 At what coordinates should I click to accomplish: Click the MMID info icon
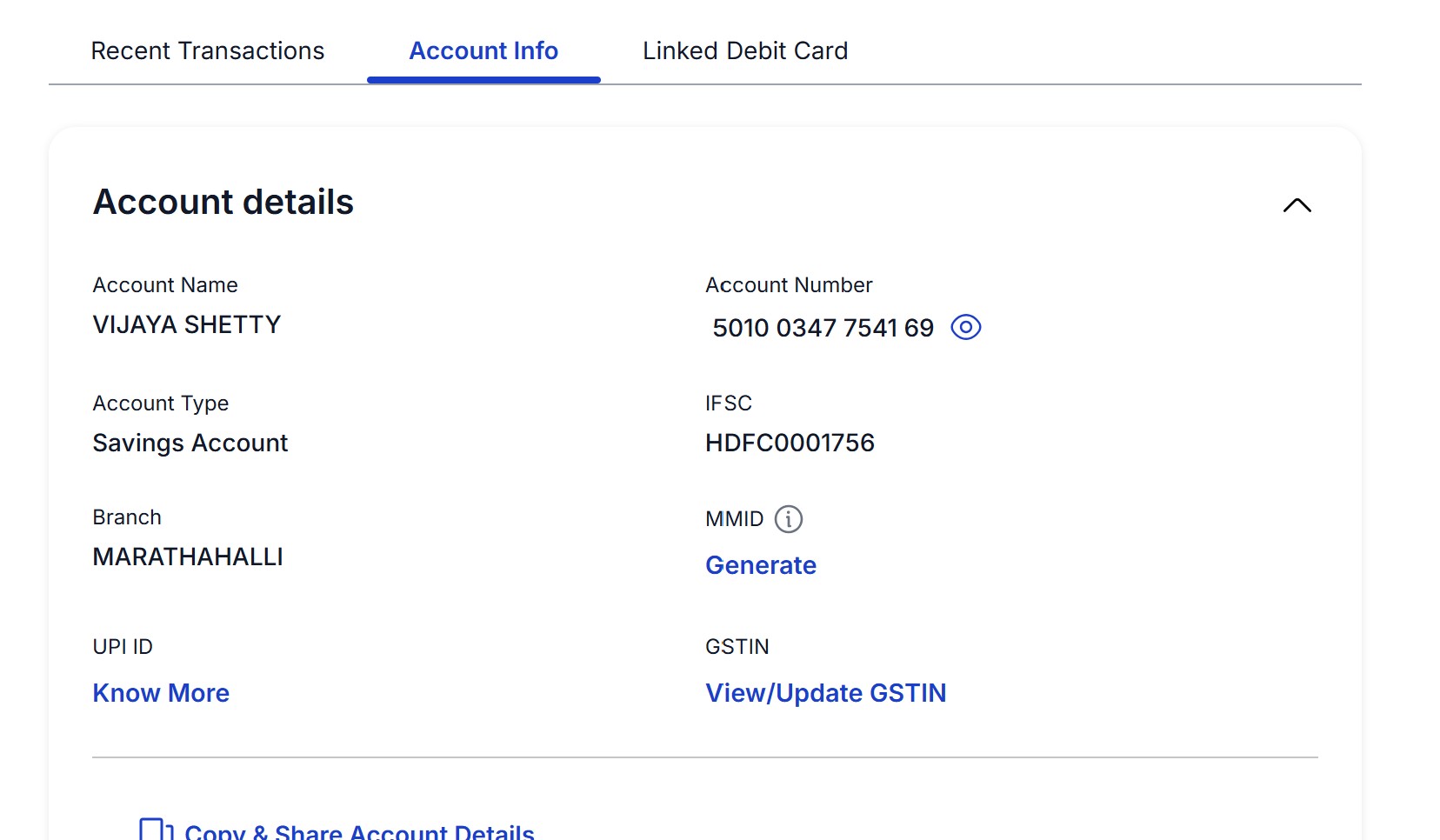tap(788, 519)
